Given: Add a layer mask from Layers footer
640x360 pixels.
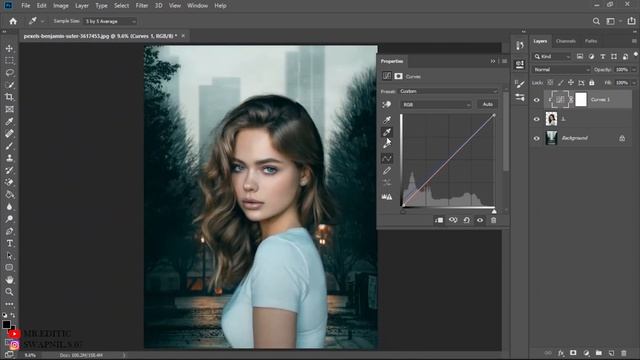Looking at the screenshot, I should (573, 353).
